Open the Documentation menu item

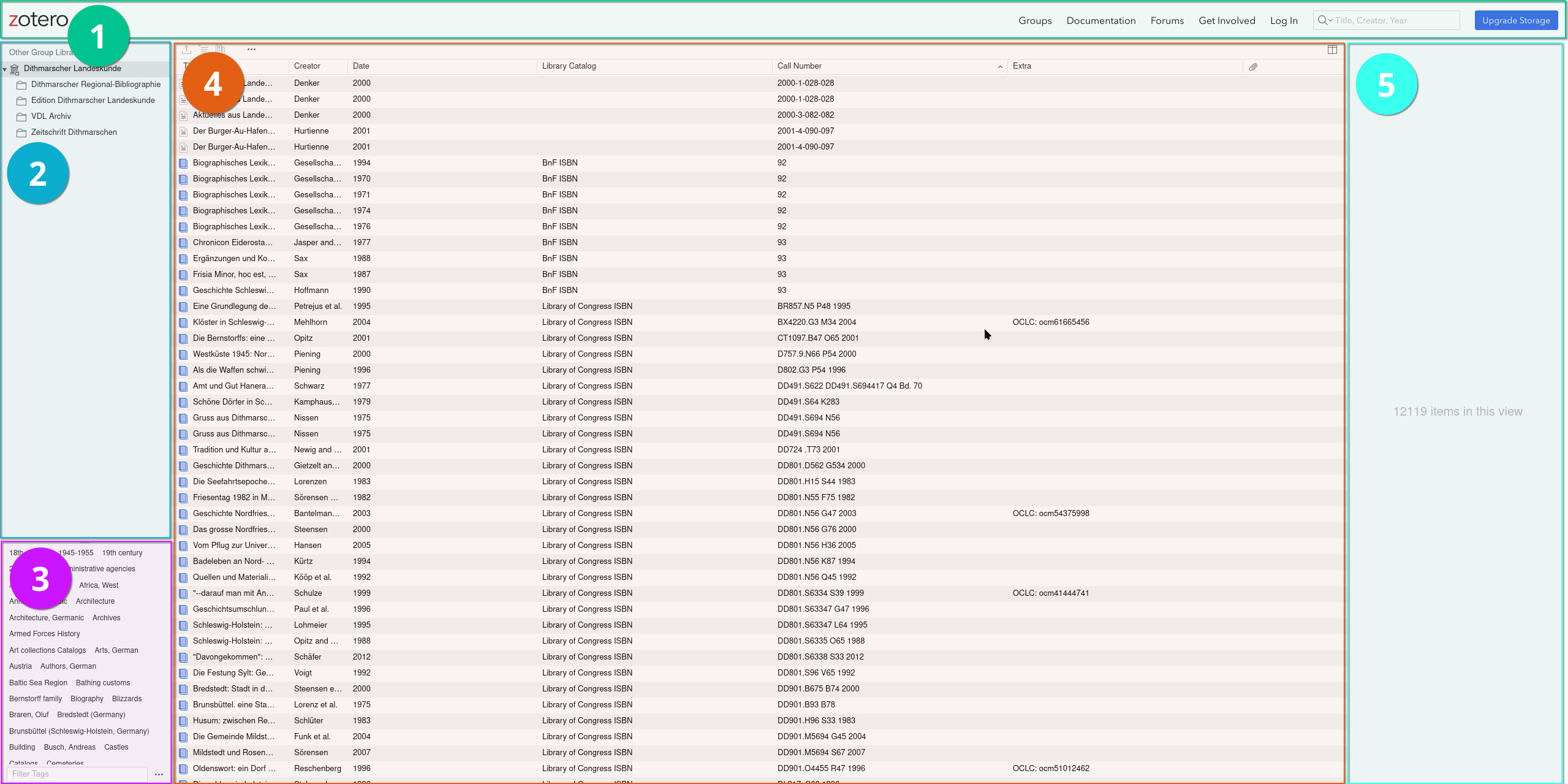1101,20
